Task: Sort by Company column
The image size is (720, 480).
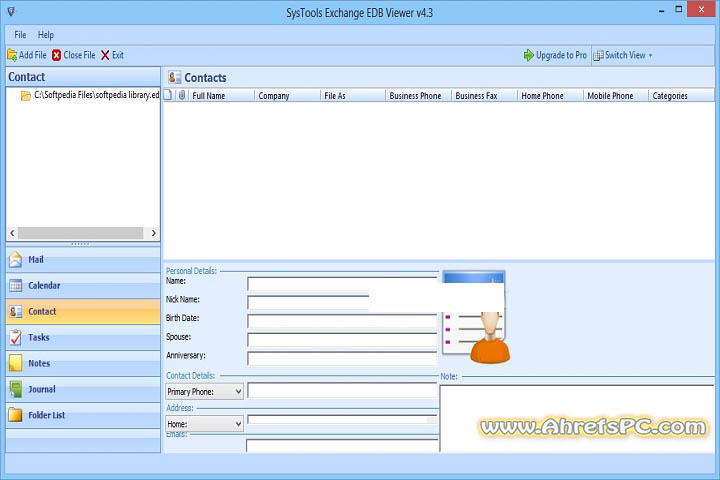Action: pyautogui.click(x=287, y=96)
